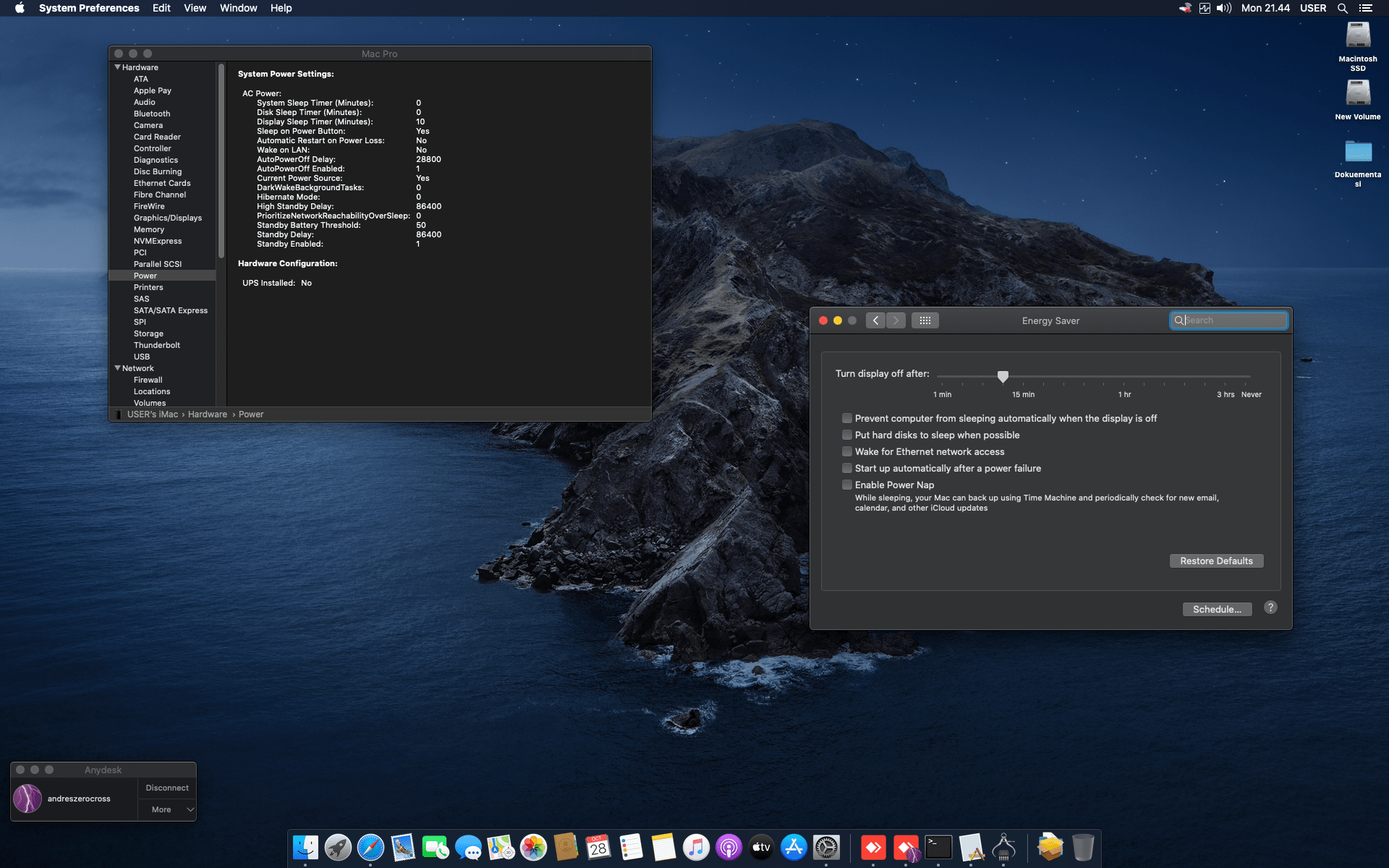Image resolution: width=1389 pixels, height=868 pixels.
Task: Collapse the Hardware section in system report
Action: (x=118, y=67)
